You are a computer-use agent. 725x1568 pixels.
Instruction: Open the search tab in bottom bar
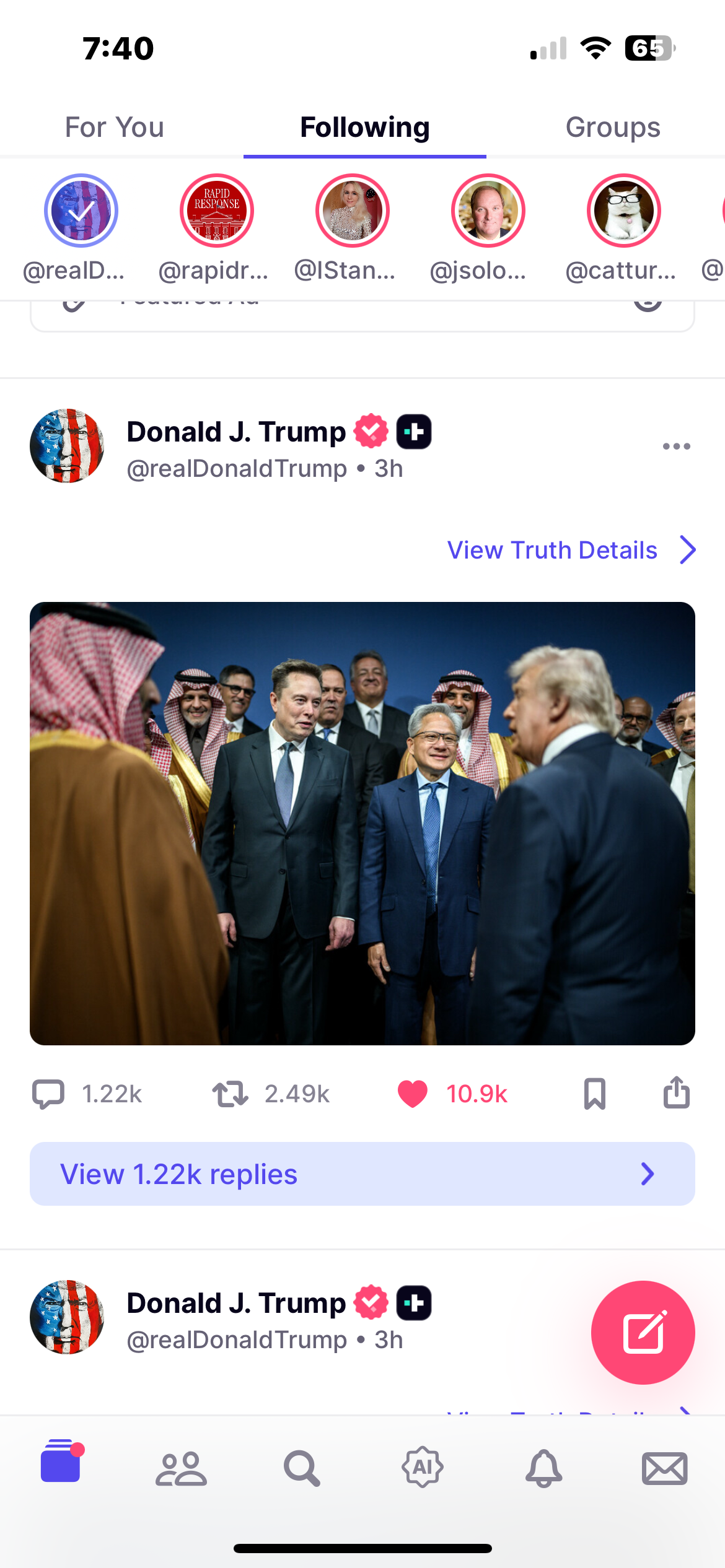click(302, 1468)
